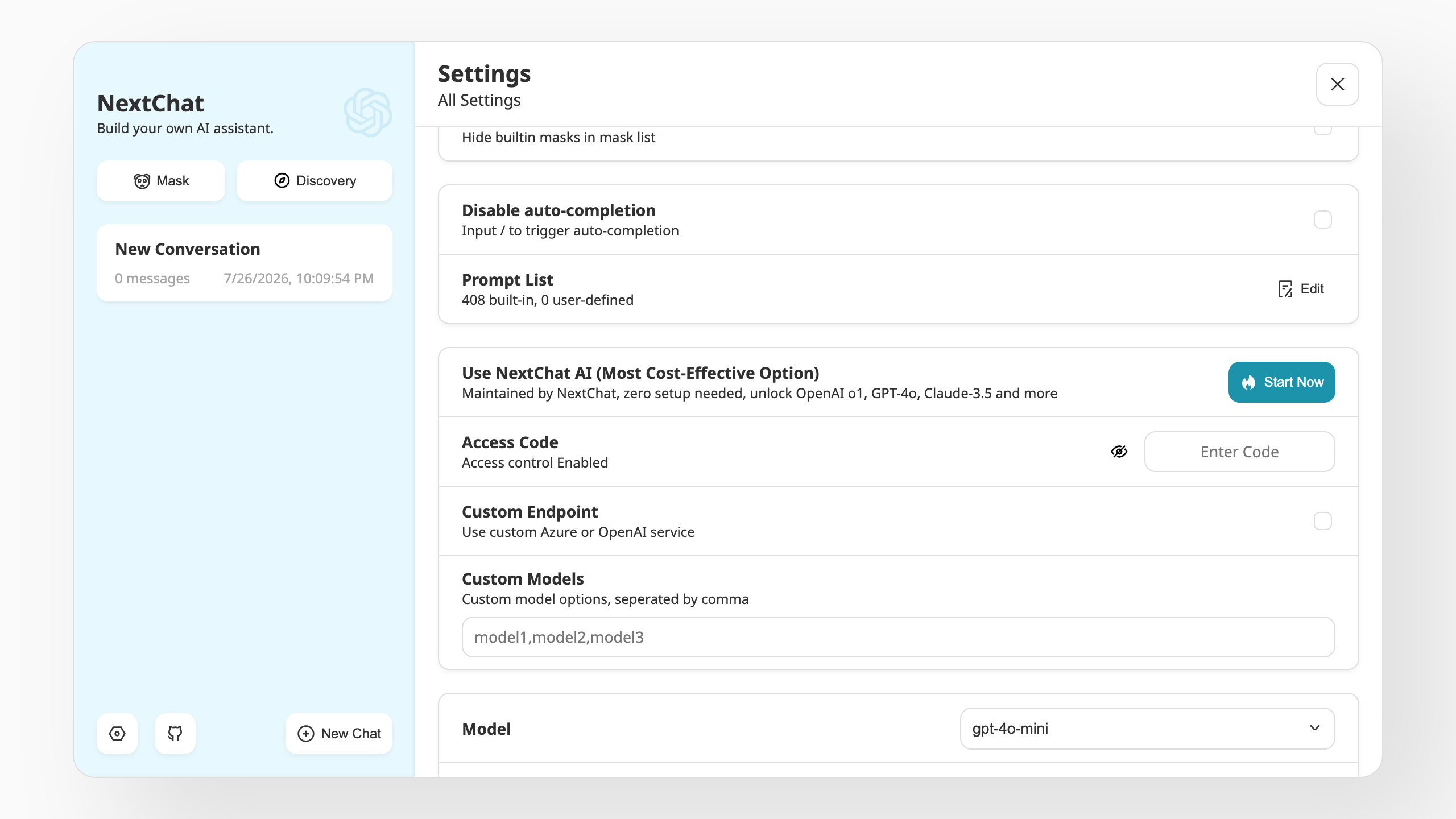Click Start Now for NextChat AI
This screenshot has width=1456, height=819.
pyautogui.click(x=1282, y=382)
